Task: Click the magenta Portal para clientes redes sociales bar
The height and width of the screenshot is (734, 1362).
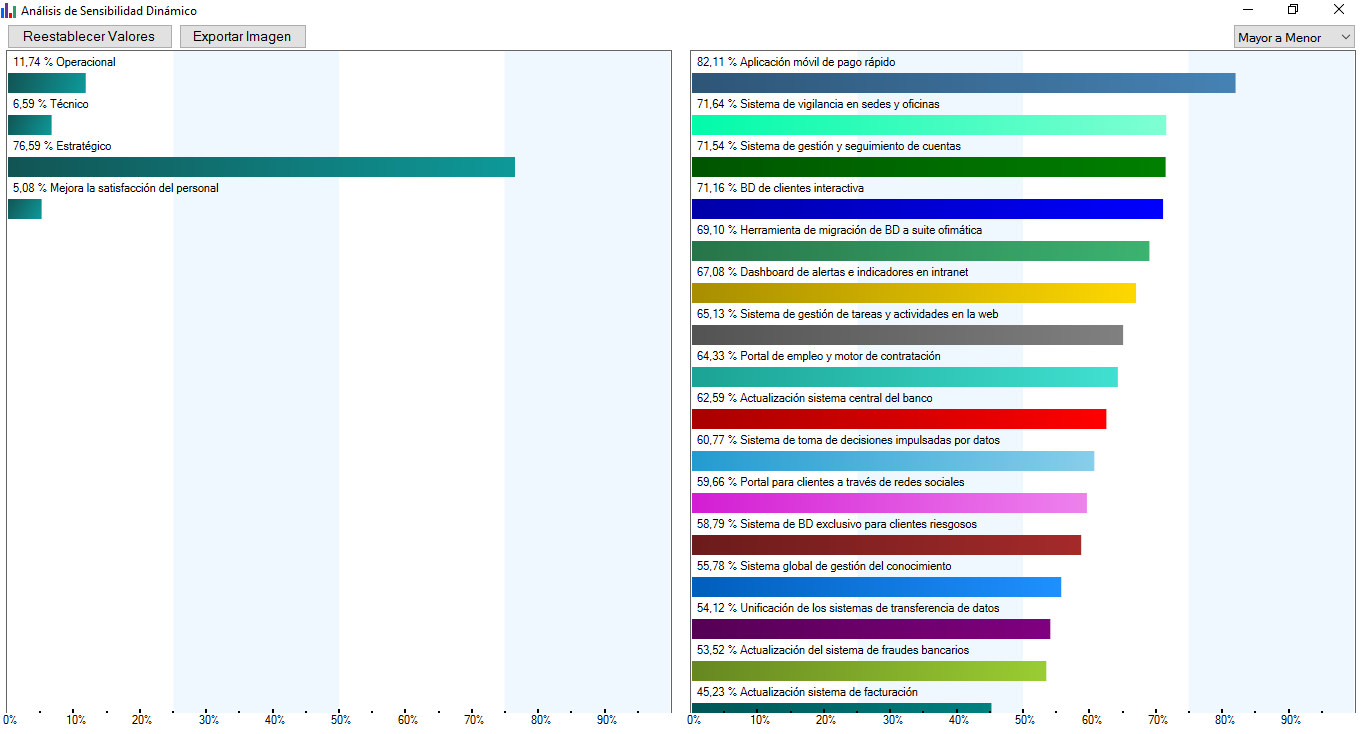Action: point(889,503)
